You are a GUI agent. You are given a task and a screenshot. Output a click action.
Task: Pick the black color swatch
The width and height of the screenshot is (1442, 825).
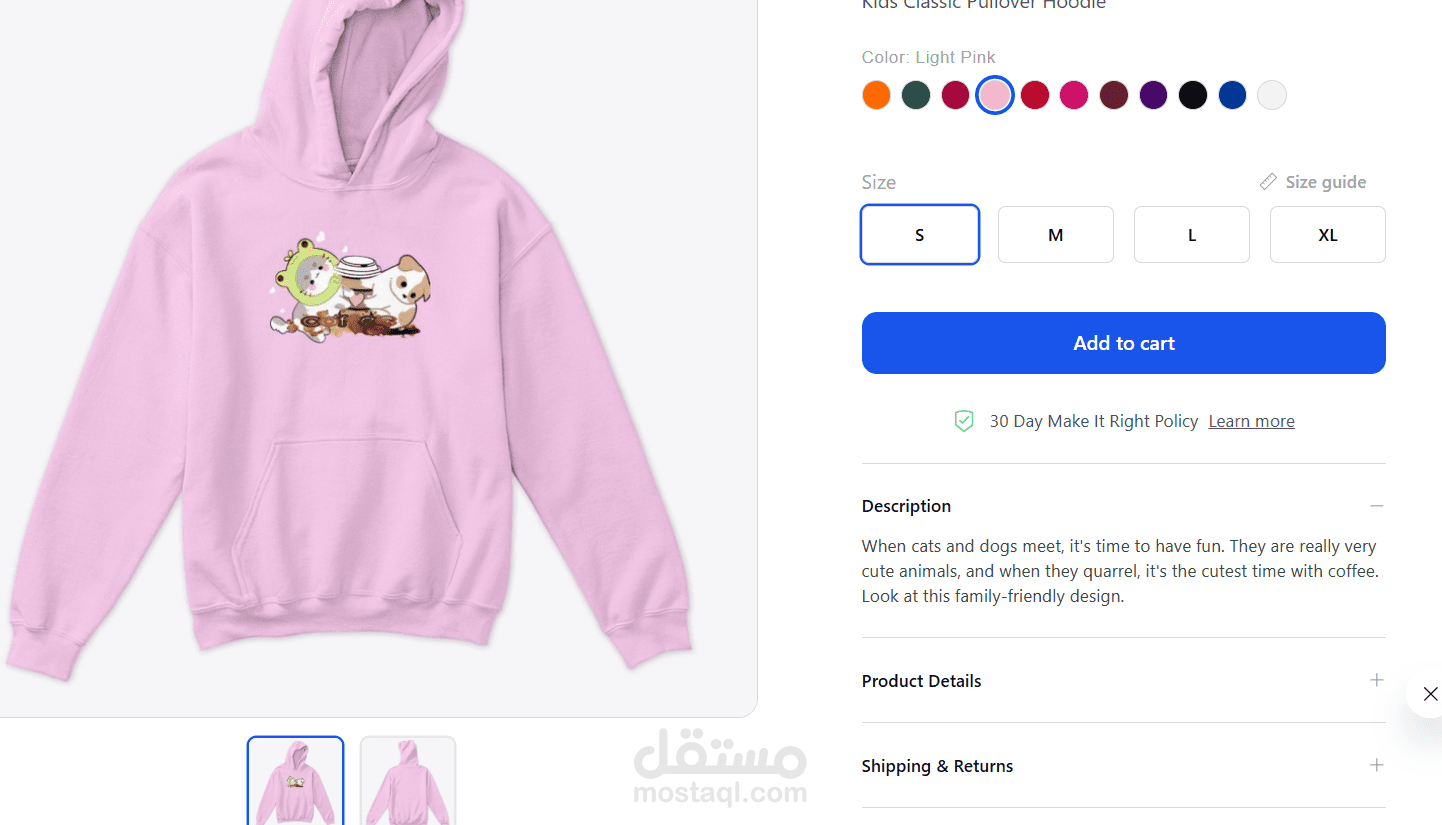click(x=1193, y=95)
